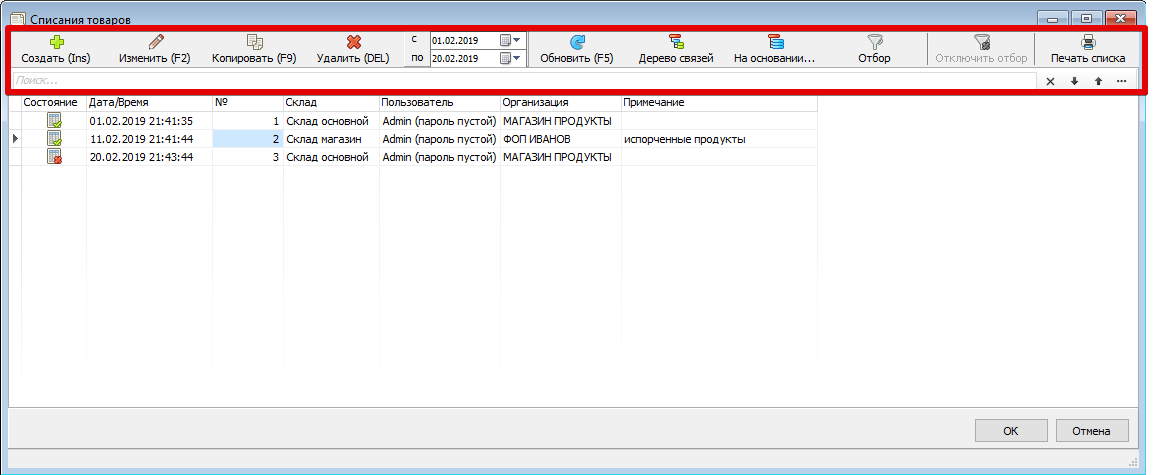Viewport: 1153px width, 475px height.
Task: Select Склад основной in row number 1
Action: click(x=331, y=121)
